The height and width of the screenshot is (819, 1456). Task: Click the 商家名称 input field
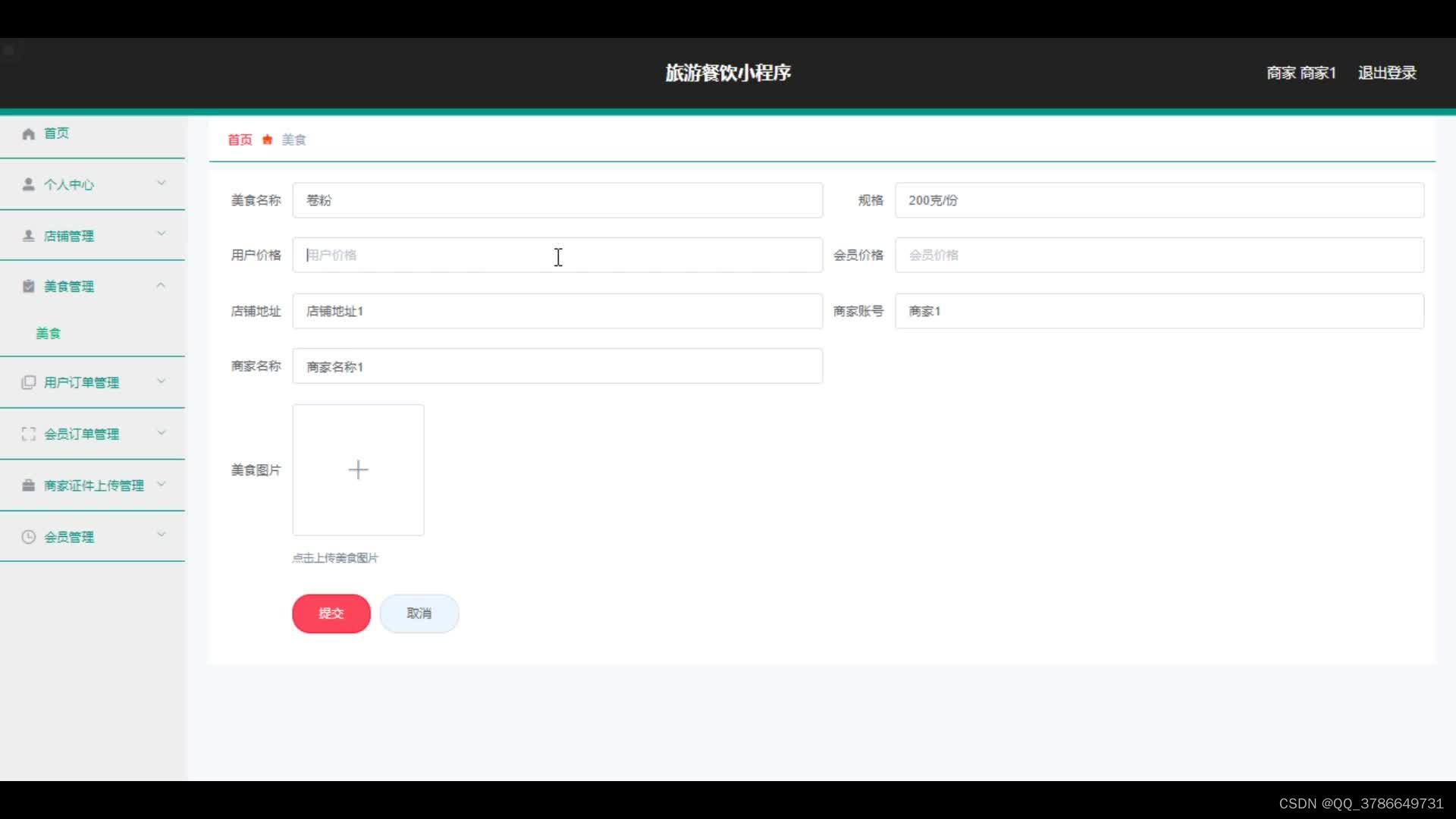[x=557, y=366]
